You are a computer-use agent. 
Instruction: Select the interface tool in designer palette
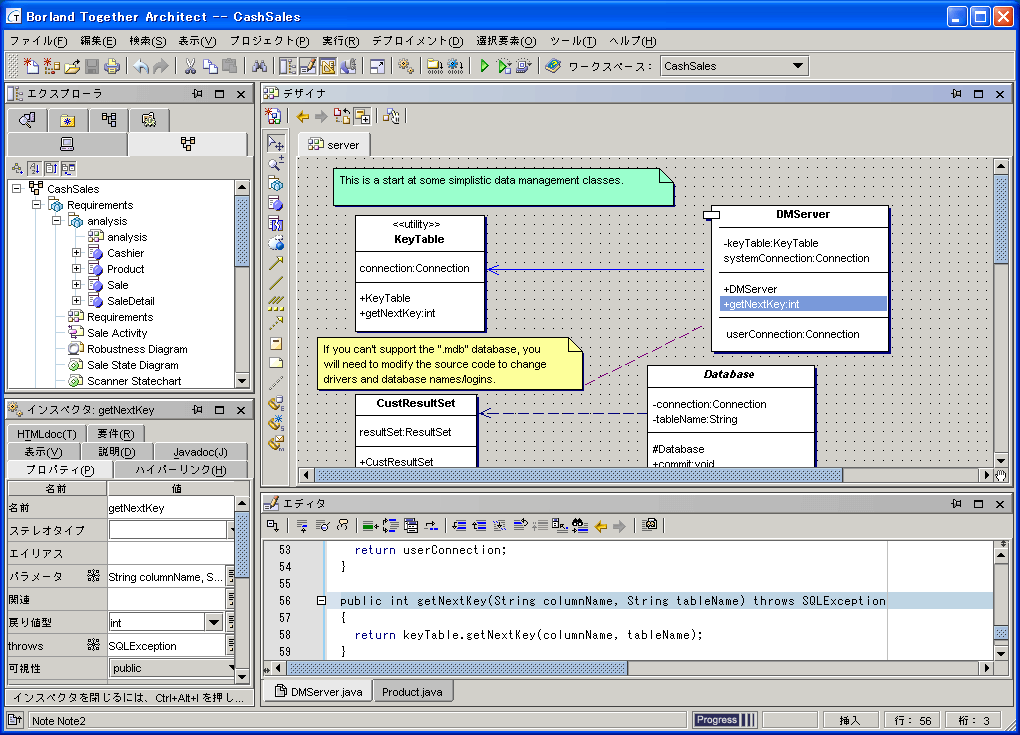coord(276,224)
